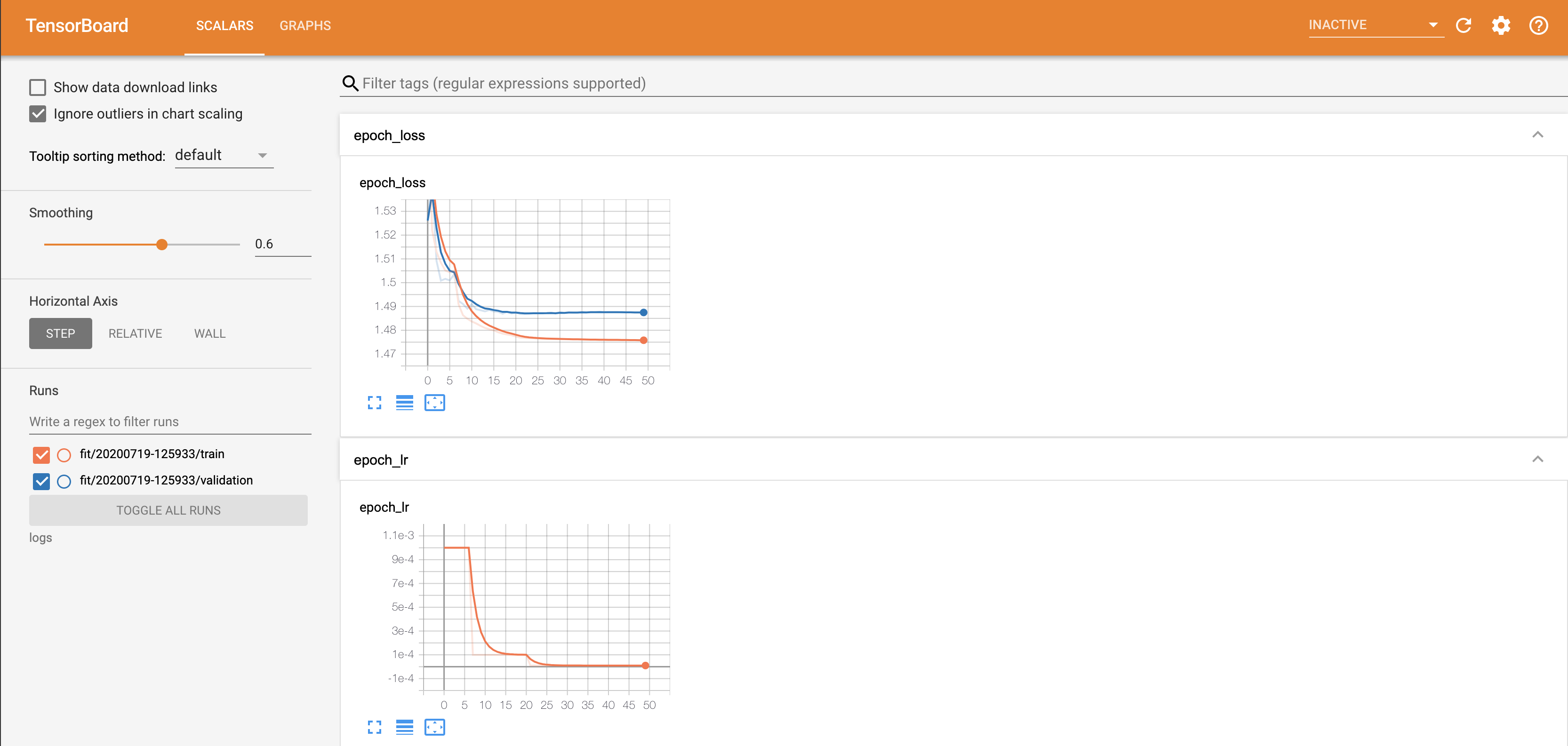This screenshot has height=746, width=1568.
Task: Fit epoch_loss chart domain to data
Action: 435,403
